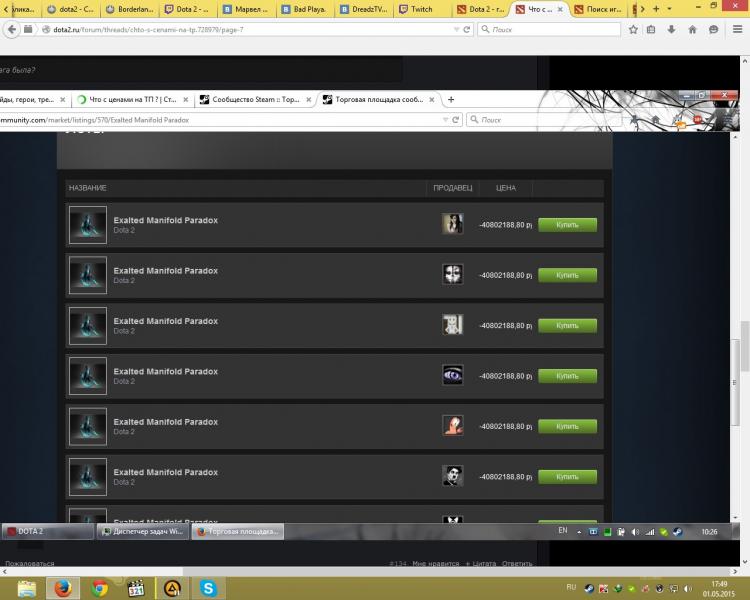Image resolution: width=750 pixels, height=600 pixels.
Task: Click the scroll-down arrow of the page scrollbar
Action: coord(745,563)
